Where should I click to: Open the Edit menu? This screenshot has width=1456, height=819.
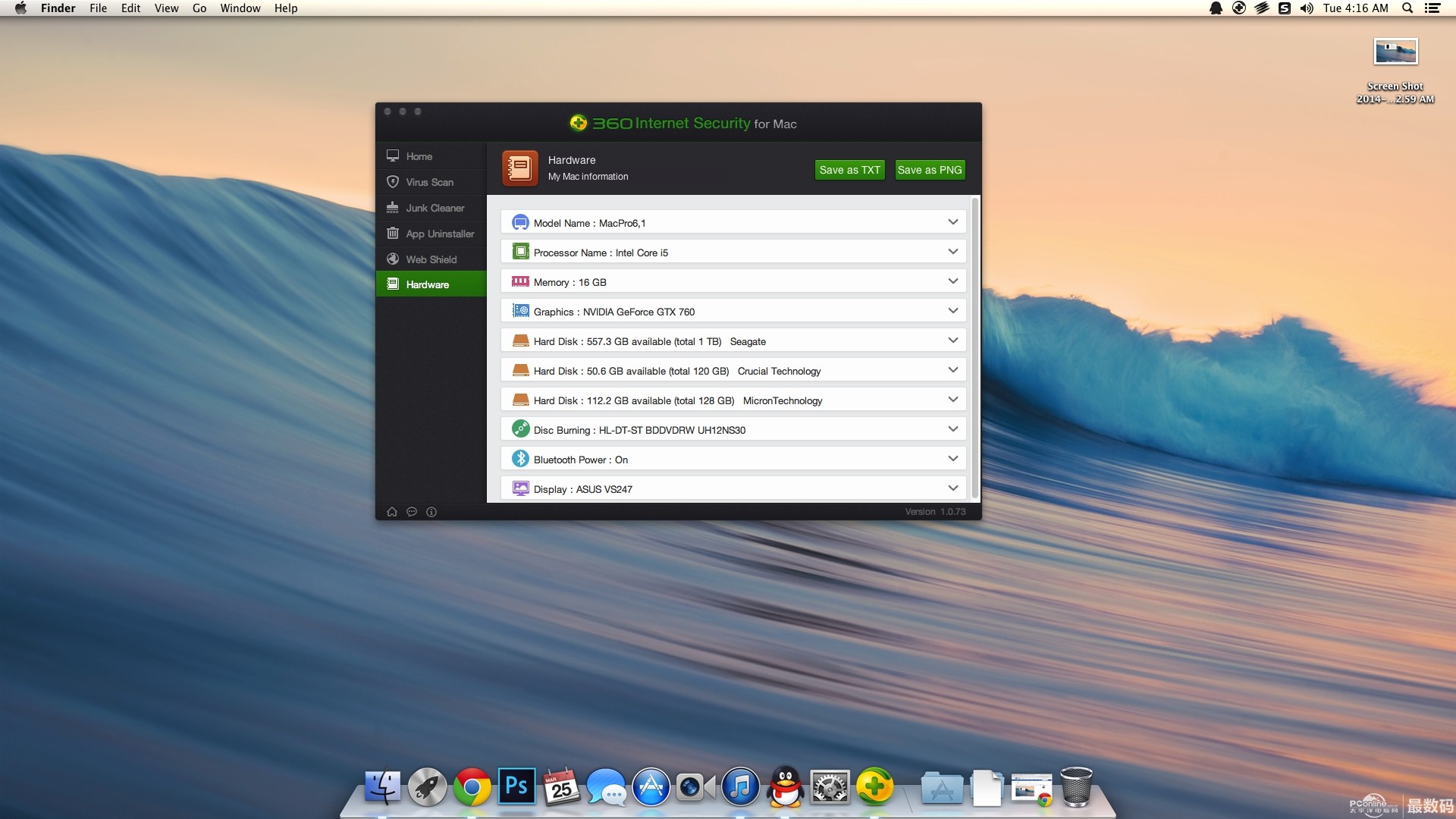point(131,8)
